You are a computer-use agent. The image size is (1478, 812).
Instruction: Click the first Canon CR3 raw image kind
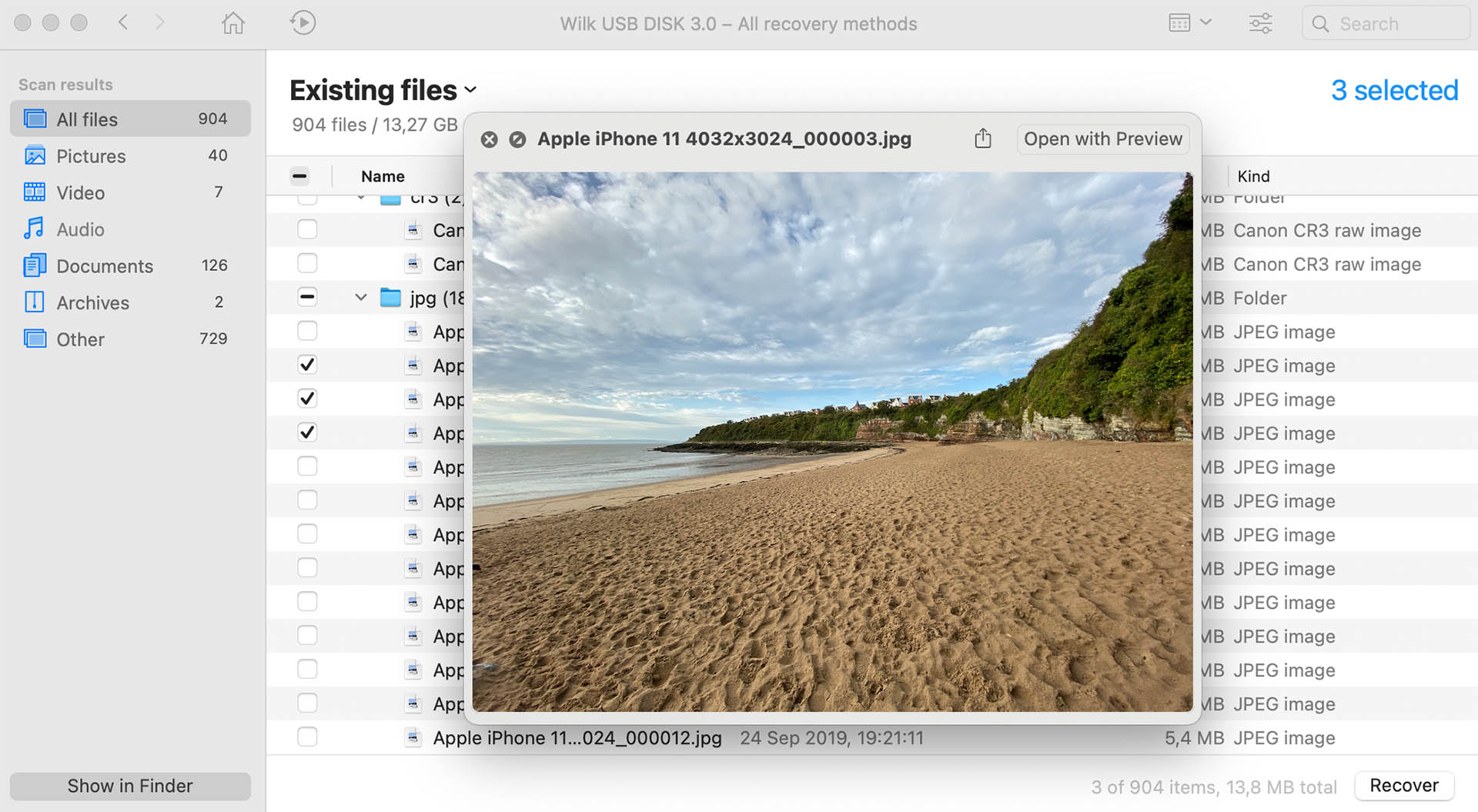[1327, 231]
